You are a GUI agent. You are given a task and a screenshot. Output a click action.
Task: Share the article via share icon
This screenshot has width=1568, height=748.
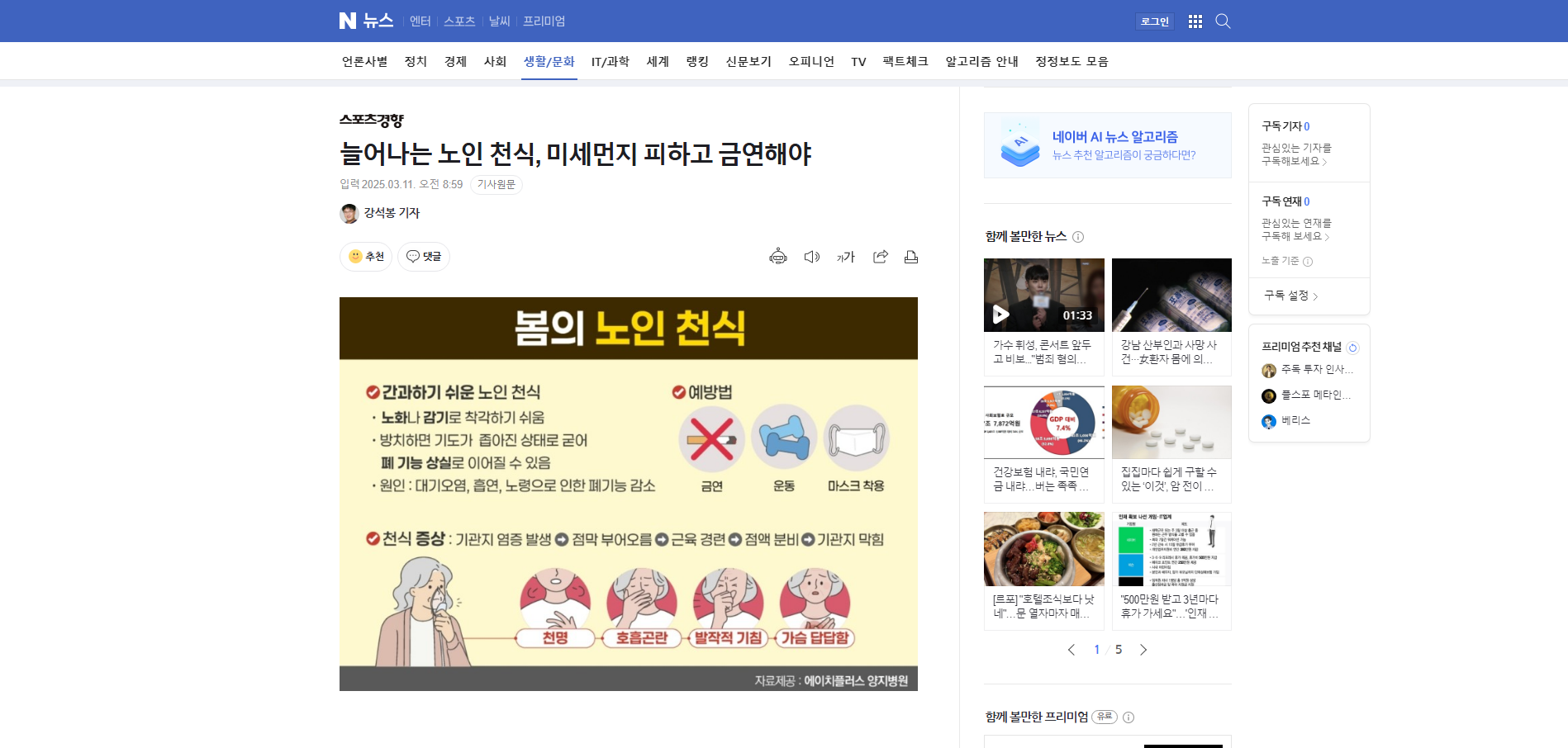pos(880,257)
